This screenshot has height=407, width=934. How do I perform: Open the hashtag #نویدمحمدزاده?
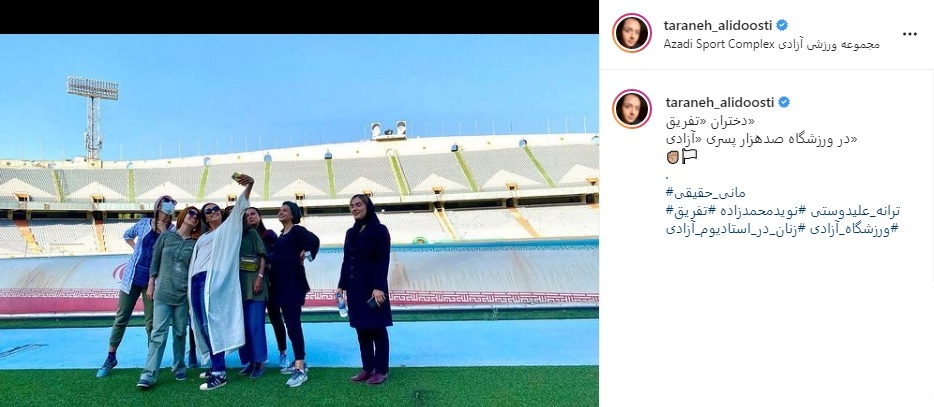pos(757,210)
